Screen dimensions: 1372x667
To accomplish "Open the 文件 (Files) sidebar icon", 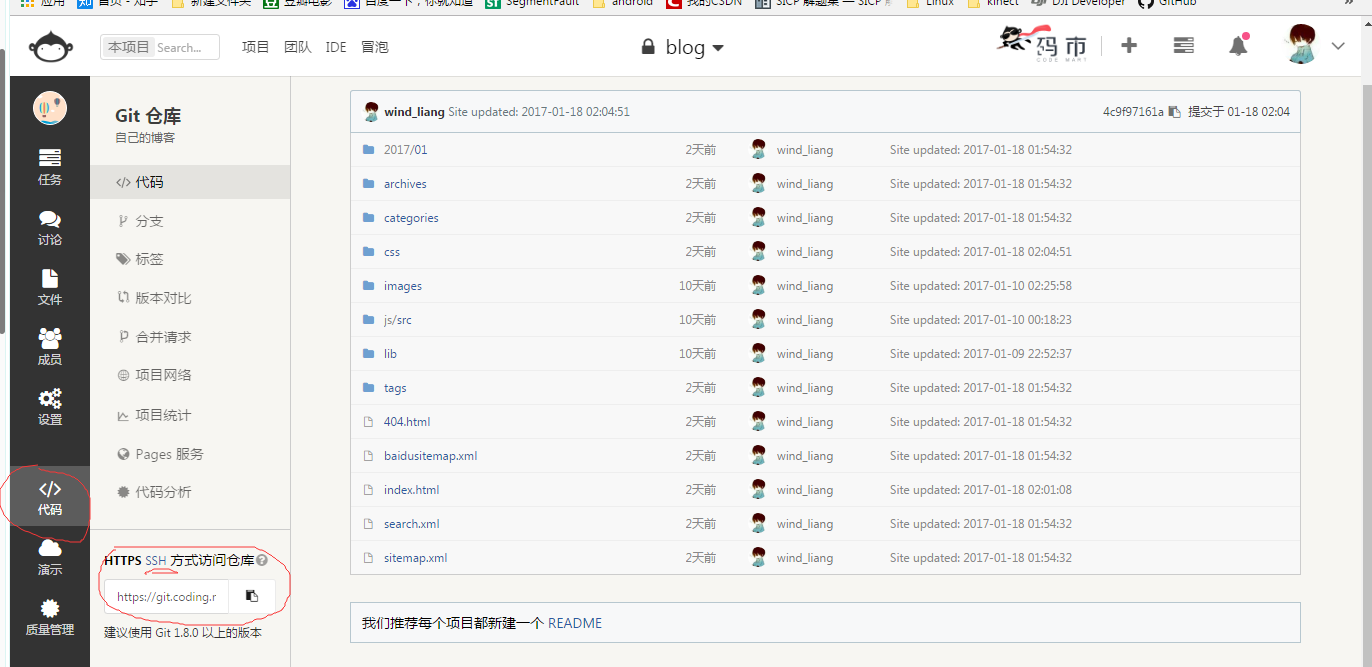I will (x=50, y=286).
